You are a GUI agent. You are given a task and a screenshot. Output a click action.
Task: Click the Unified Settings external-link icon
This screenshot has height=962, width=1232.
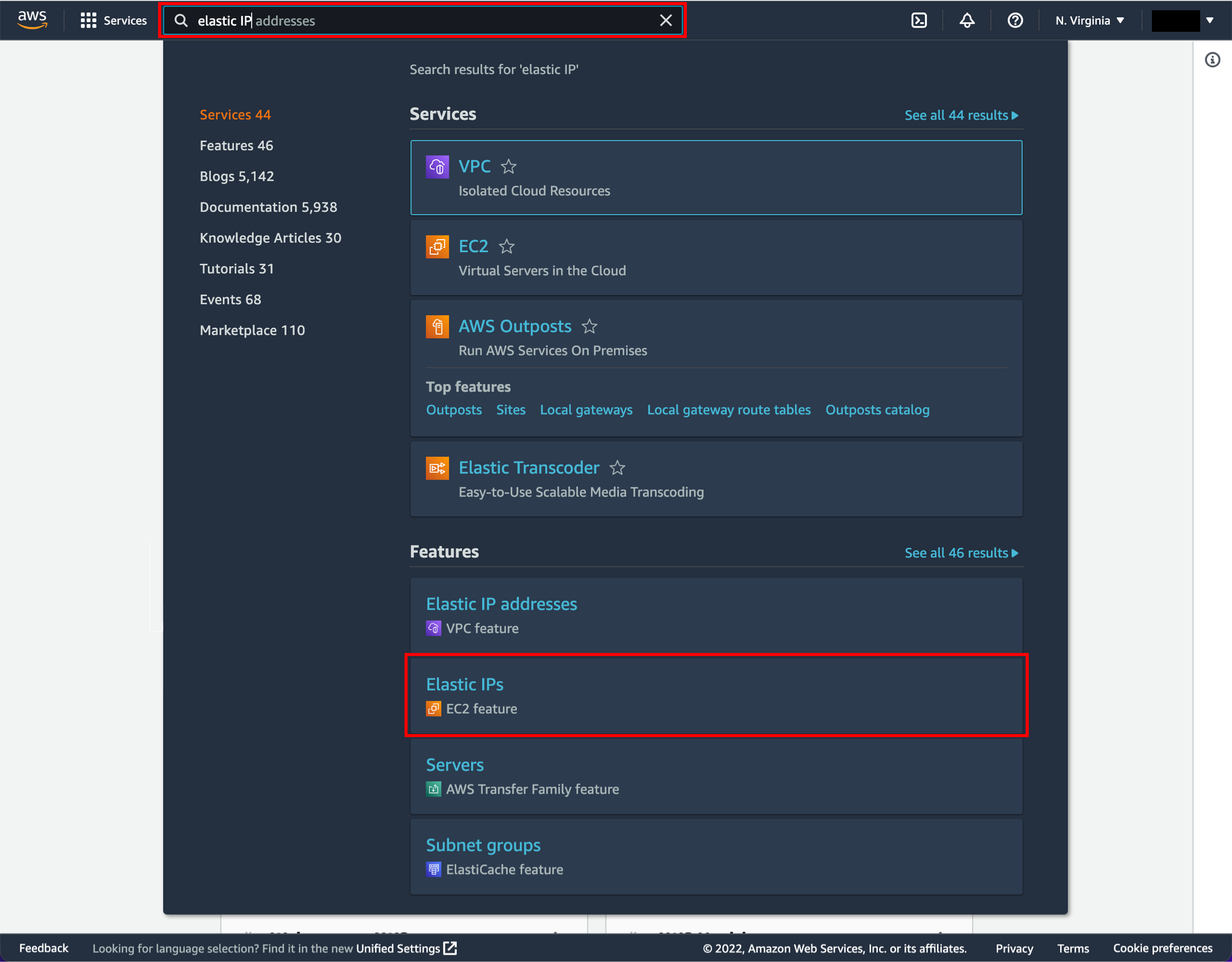coord(450,948)
